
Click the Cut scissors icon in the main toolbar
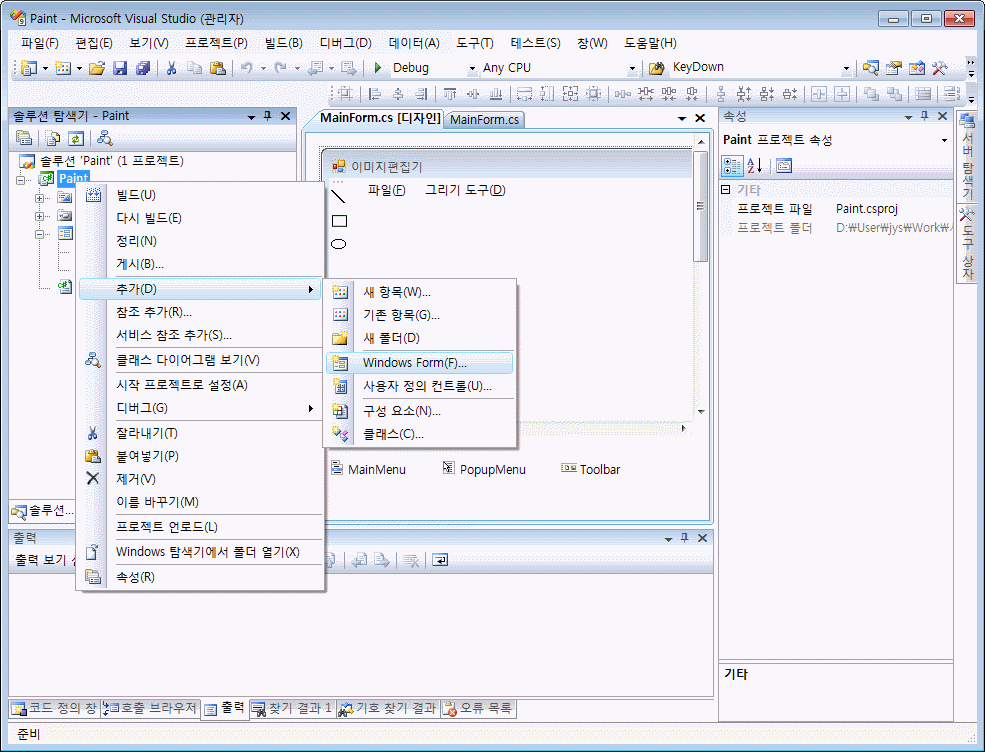(x=171, y=68)
